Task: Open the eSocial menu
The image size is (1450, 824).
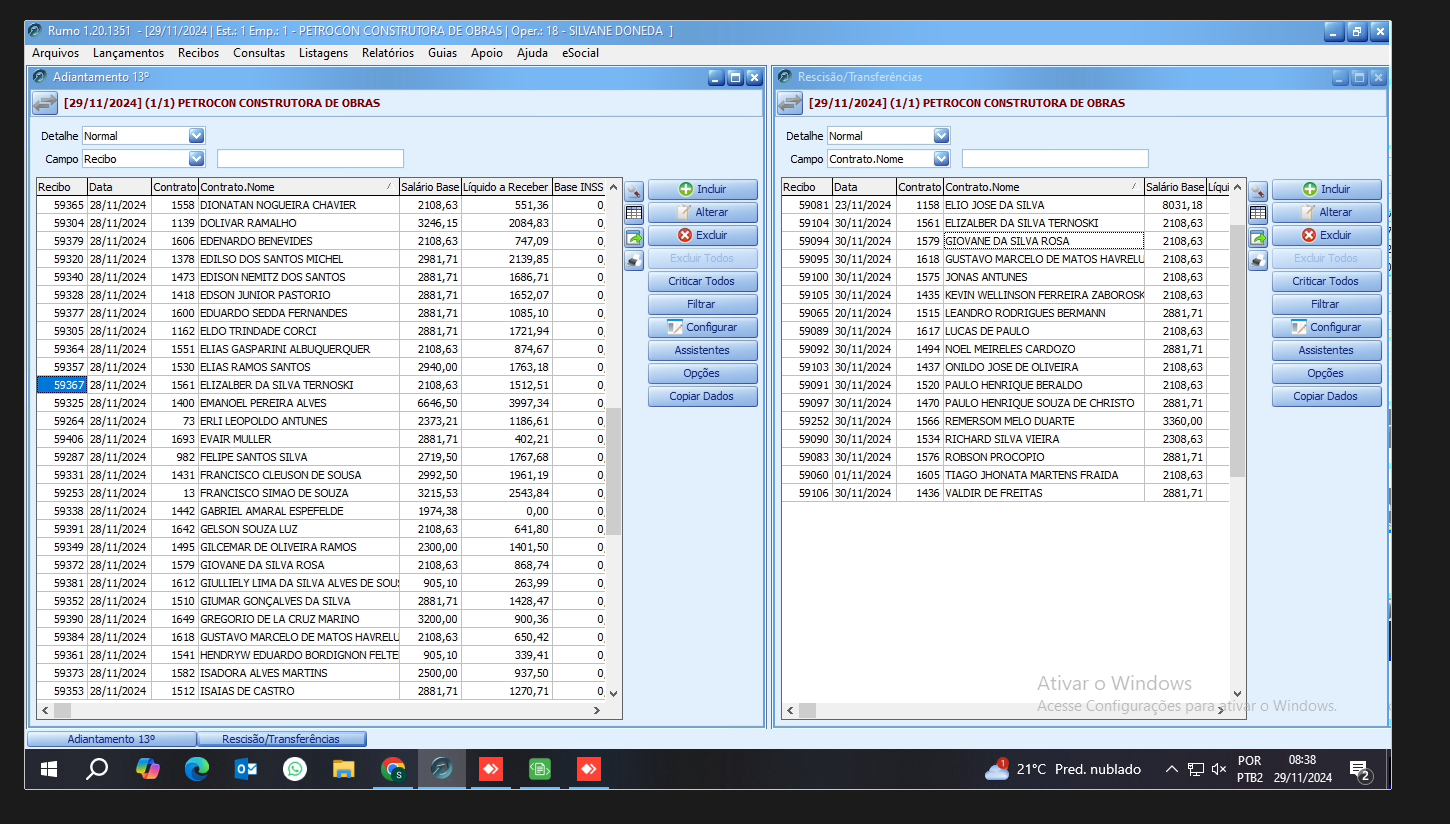Action: (x=580, y=53)
